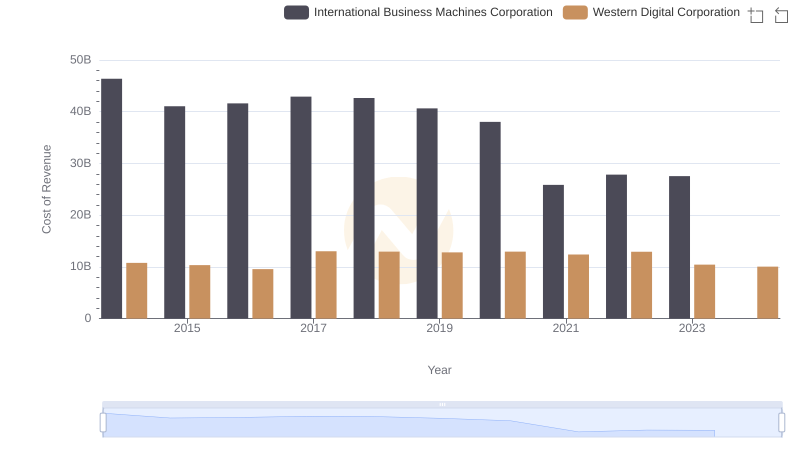Select the IBM bar at 2019

tap(427, 213)
